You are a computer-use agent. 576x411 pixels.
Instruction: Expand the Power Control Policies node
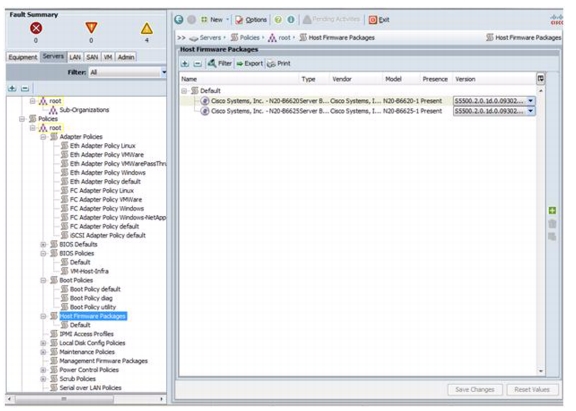click(43, 370)
